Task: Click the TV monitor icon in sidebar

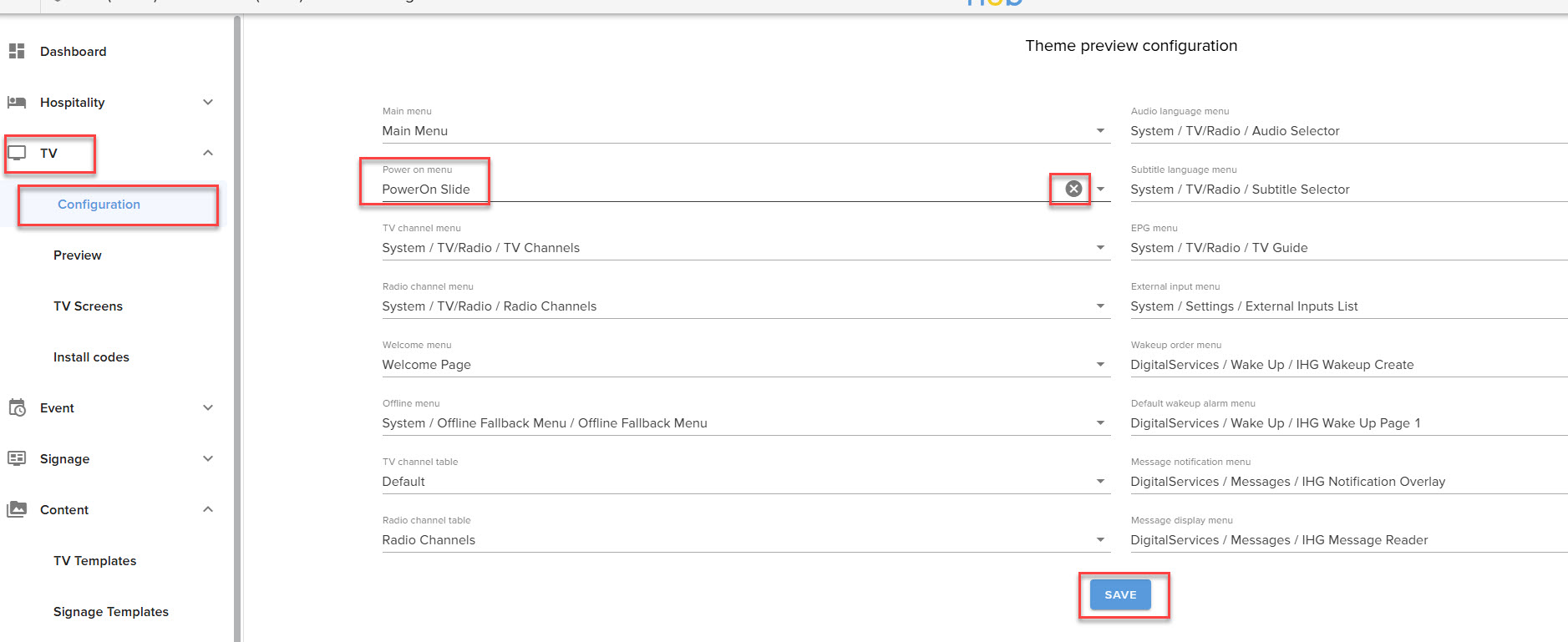Action: coord(17,153)
